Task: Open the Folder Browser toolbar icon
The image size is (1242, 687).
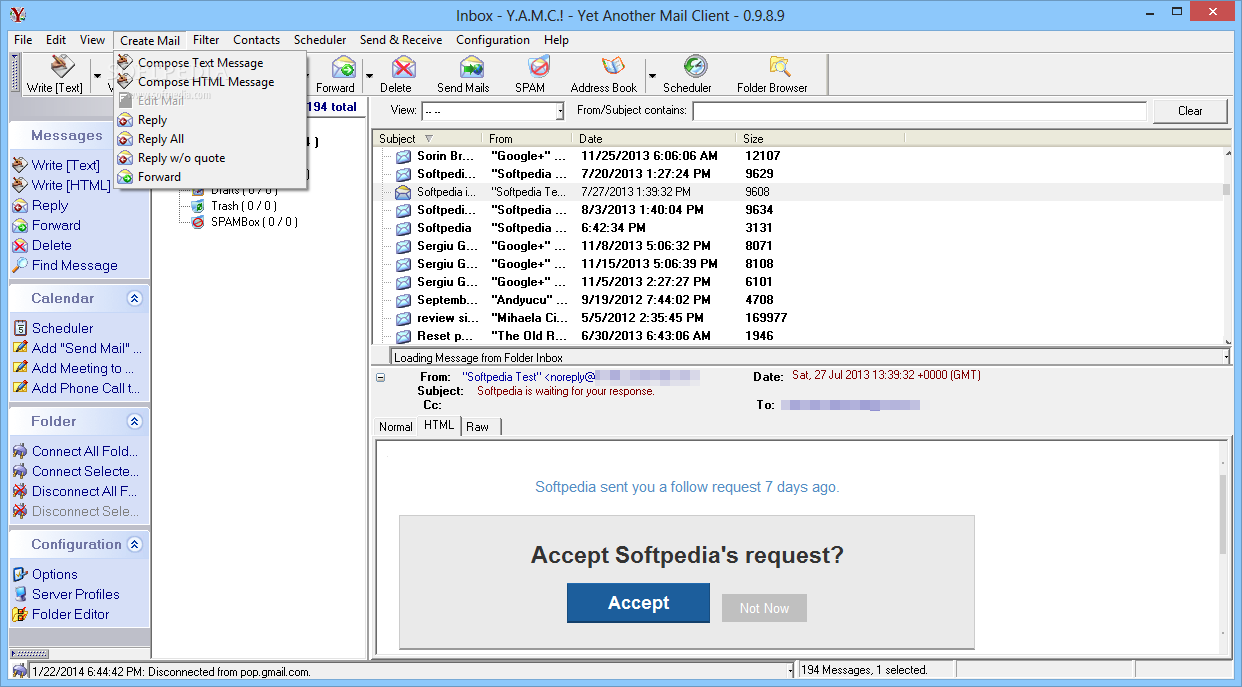Action: pyautogui.click(x=779, y=67)
